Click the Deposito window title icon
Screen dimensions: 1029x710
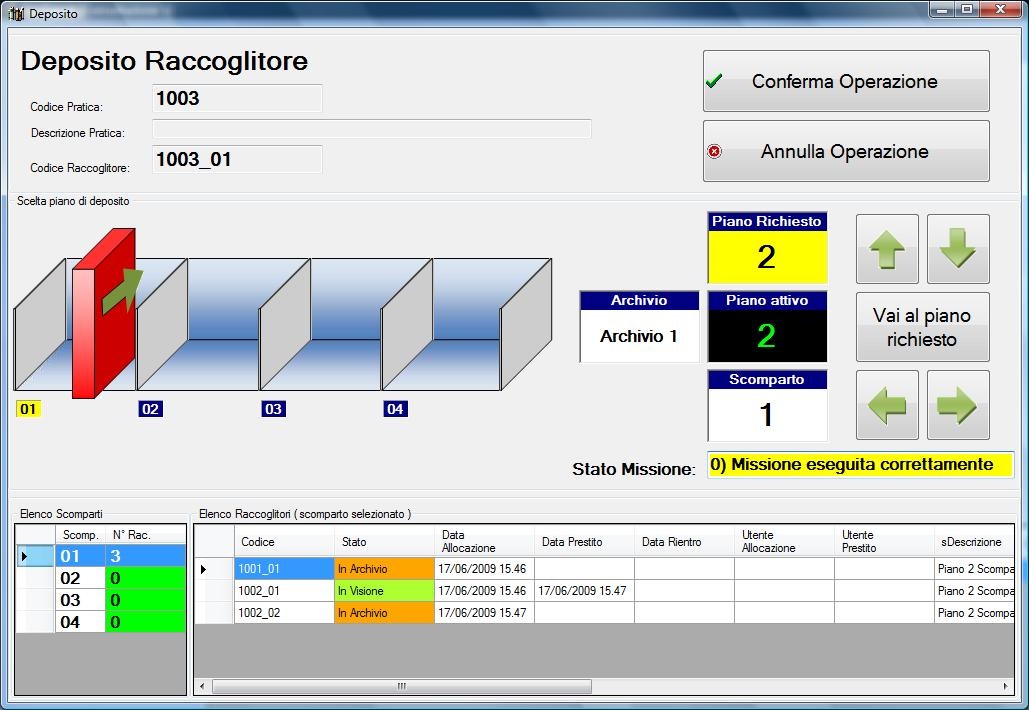[x=16, y=14]
